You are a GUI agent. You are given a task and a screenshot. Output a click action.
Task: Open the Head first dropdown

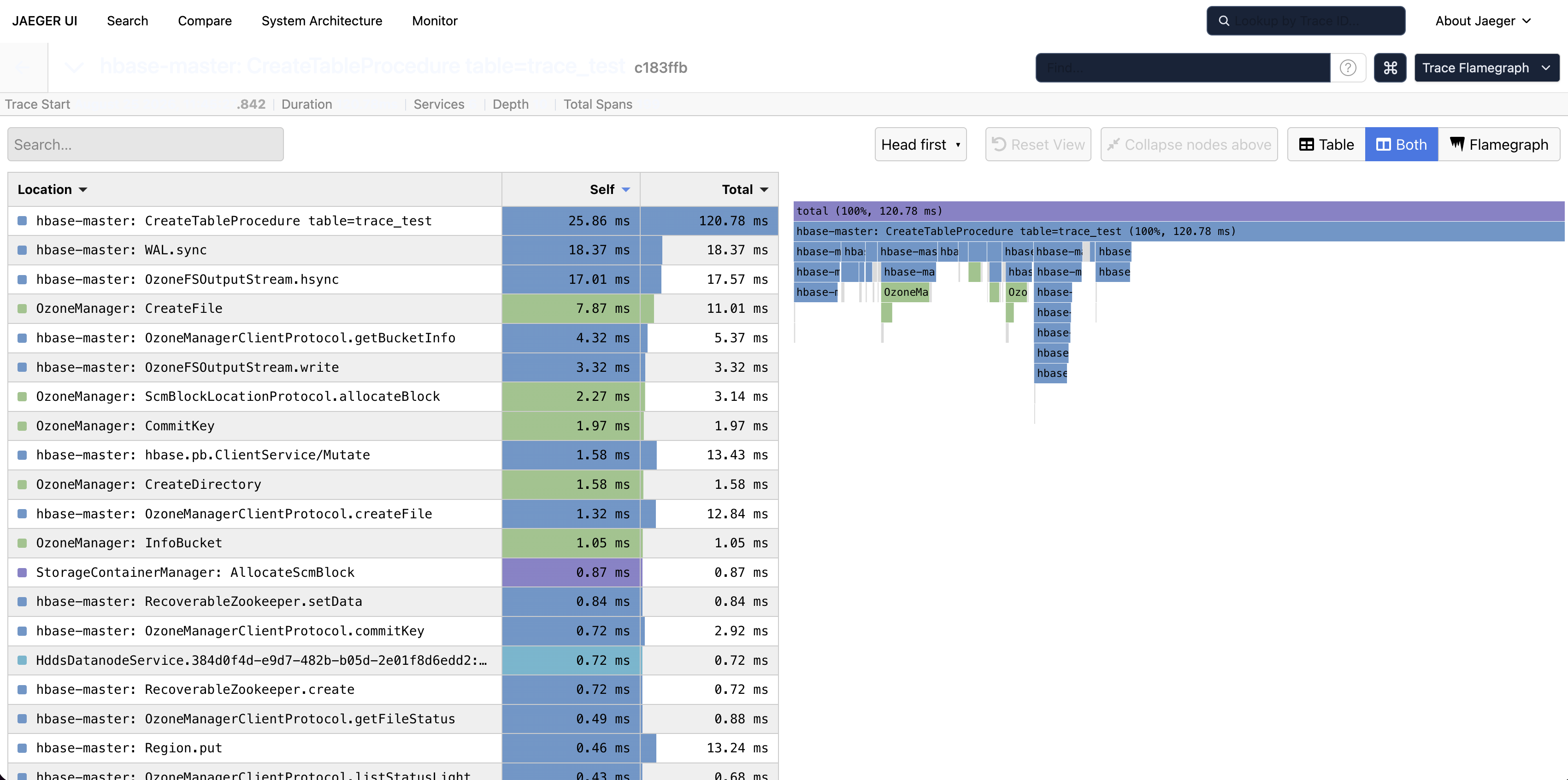tap(920, 144)
